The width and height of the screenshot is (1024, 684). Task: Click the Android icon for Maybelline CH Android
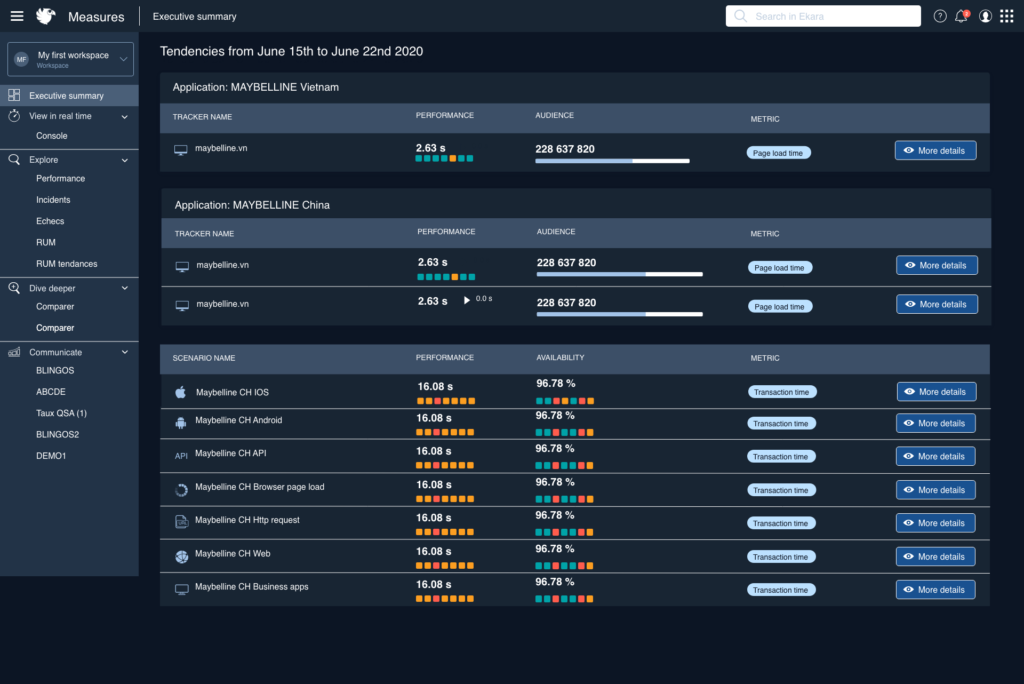[181, 423]
